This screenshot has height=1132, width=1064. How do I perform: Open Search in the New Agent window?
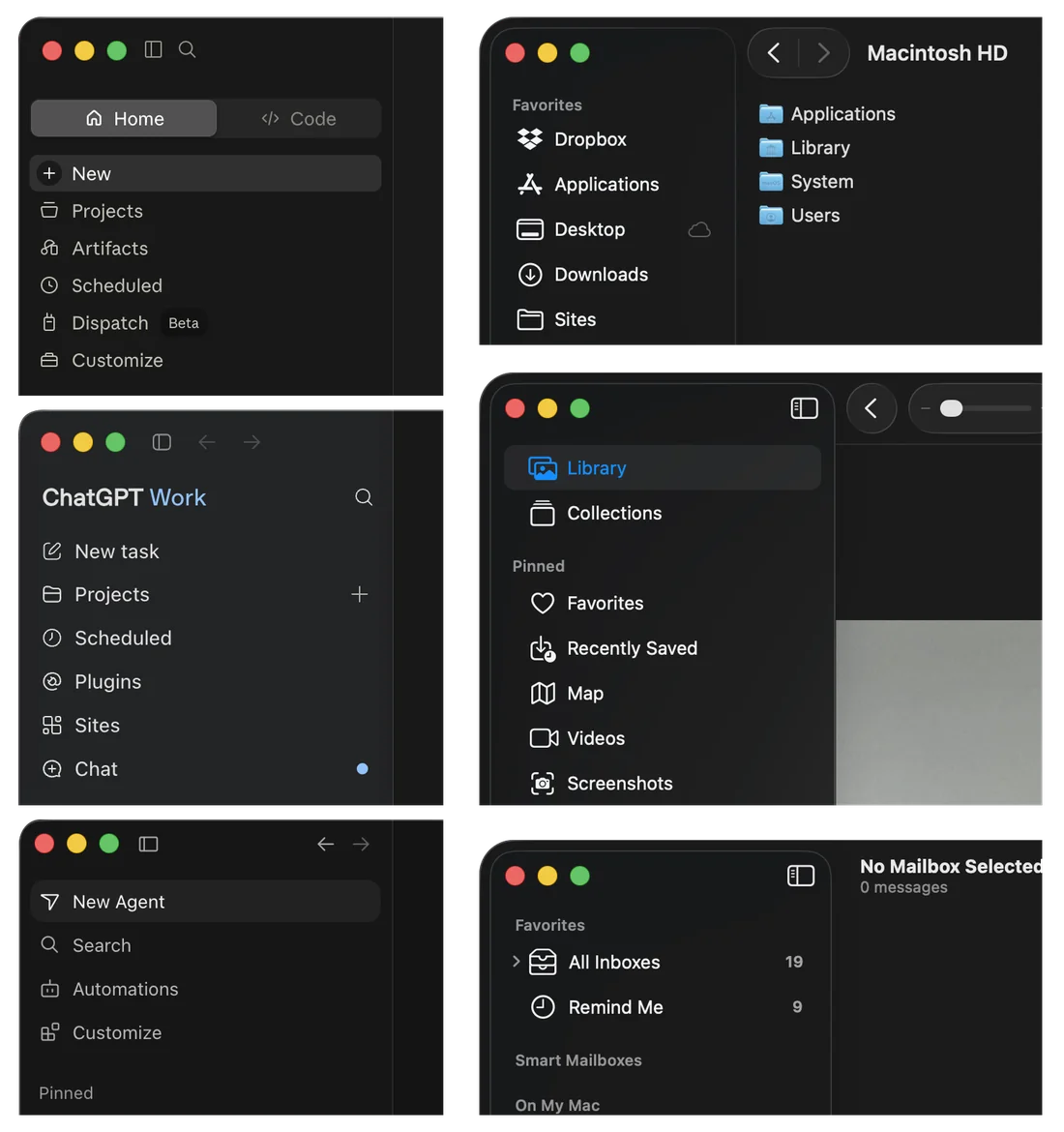206,945
